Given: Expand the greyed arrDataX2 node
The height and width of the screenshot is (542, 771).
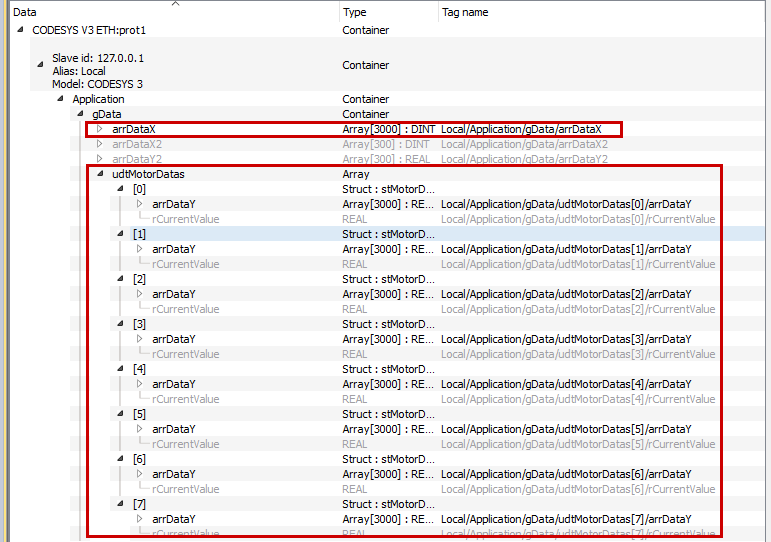Looking at the screenshot, I should coord(100,145).
